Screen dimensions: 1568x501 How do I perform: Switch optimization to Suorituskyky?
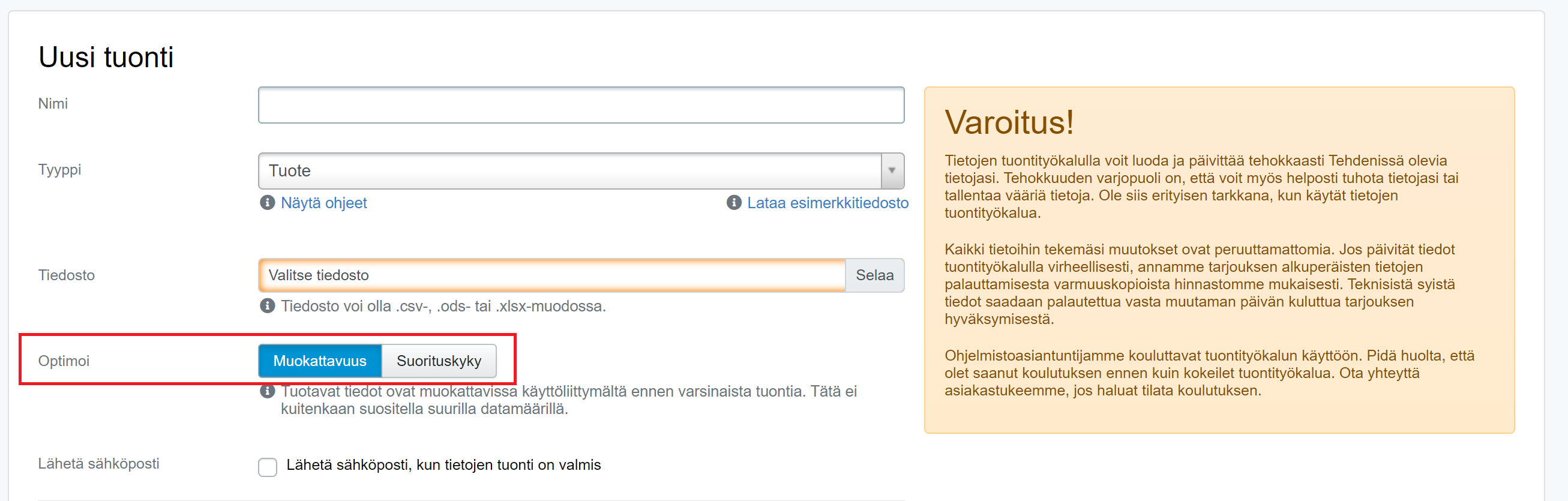point(438,361)
